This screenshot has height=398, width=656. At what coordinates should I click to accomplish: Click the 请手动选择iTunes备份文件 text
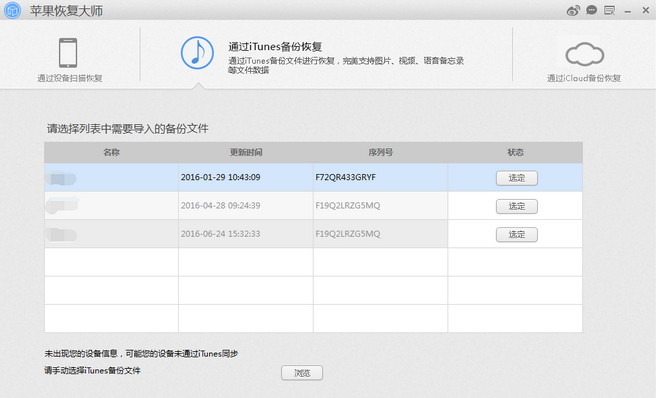coord(92,370)
